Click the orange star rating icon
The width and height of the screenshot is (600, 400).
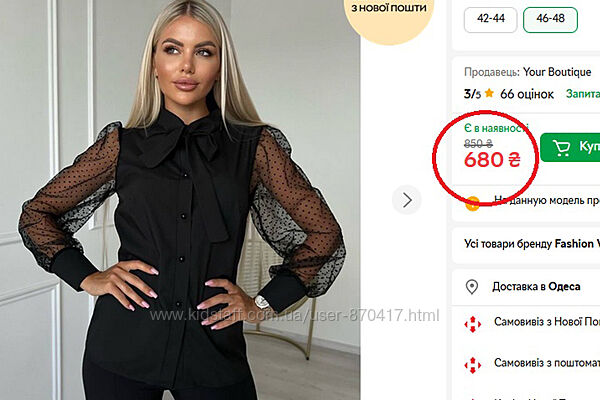[x=489, y=93]
